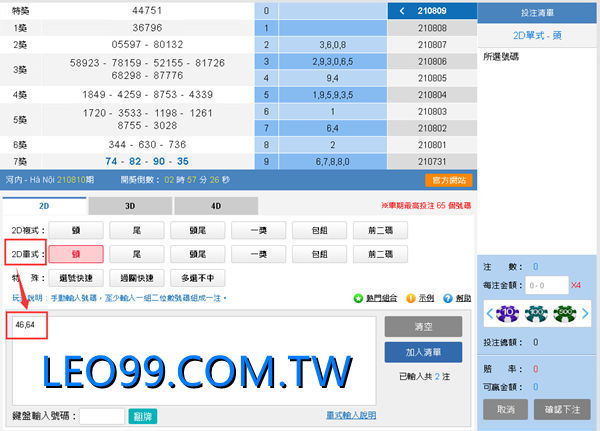Select draw period 210802
The image size is (600, 431).
[x=432, y=128]
